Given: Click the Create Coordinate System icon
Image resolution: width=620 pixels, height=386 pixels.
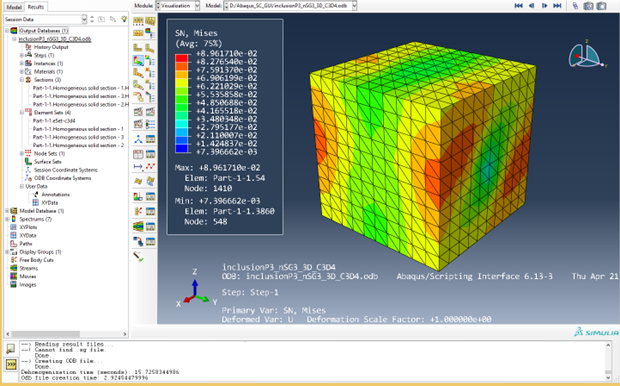Looking at the screenshot, I should click(138, 139).
